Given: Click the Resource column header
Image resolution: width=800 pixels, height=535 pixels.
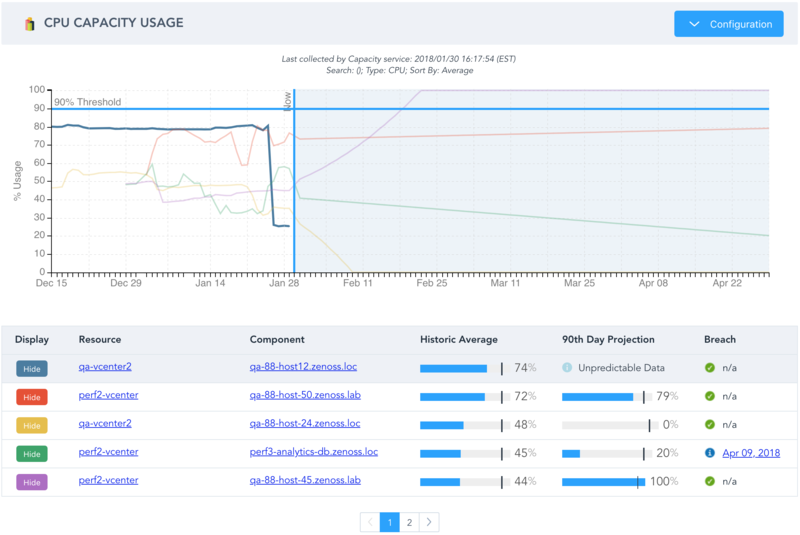Looking at the screenshot, I should click(100, 340).
